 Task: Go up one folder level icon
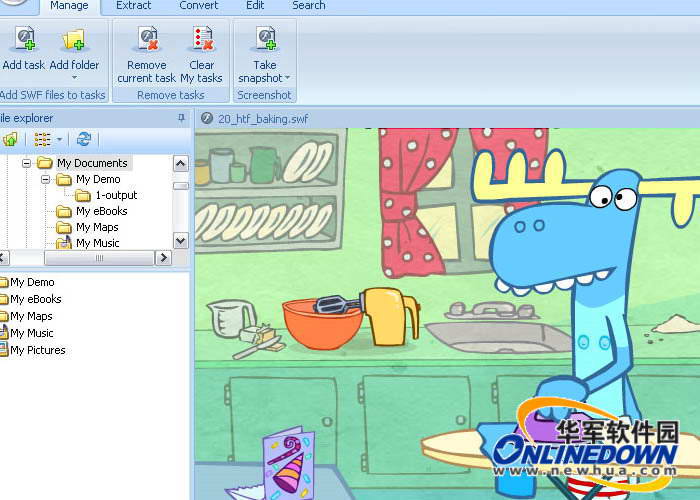tap(10, 139)
